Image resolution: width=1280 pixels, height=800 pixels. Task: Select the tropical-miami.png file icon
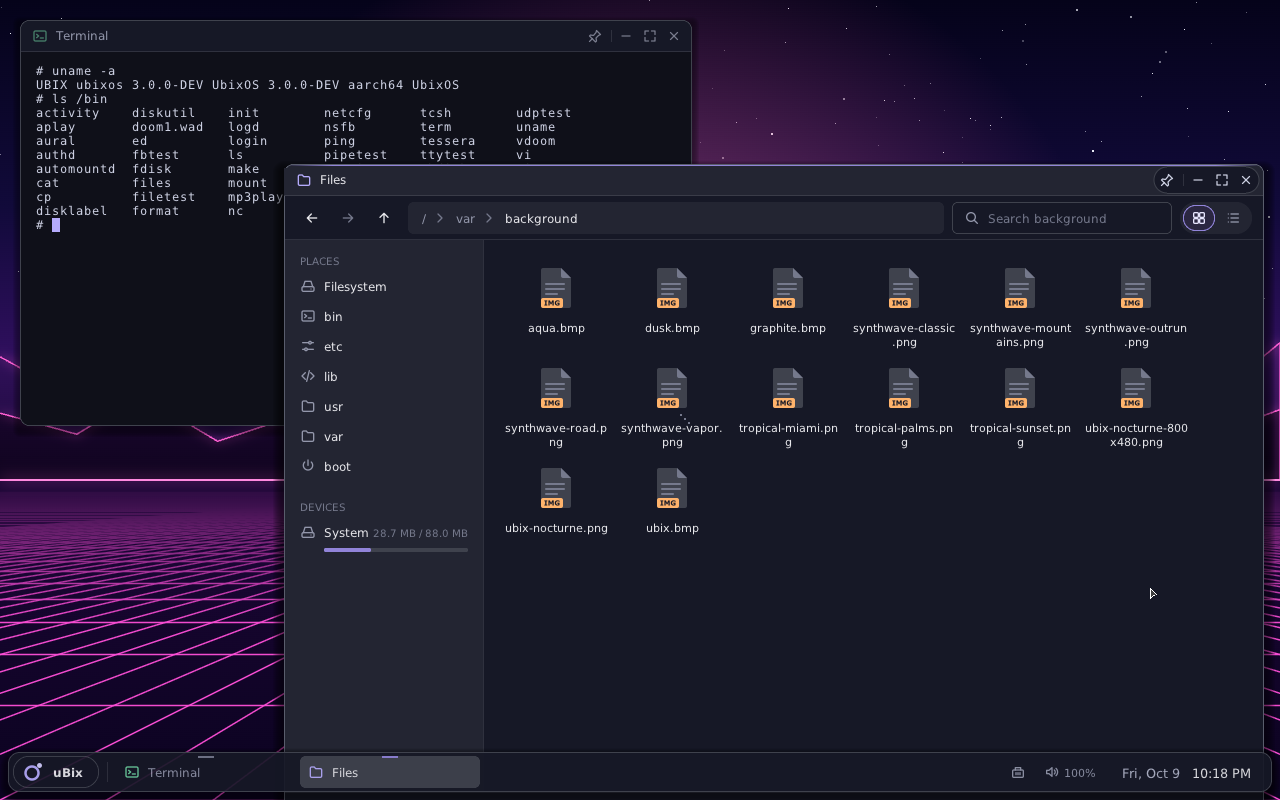788,388
